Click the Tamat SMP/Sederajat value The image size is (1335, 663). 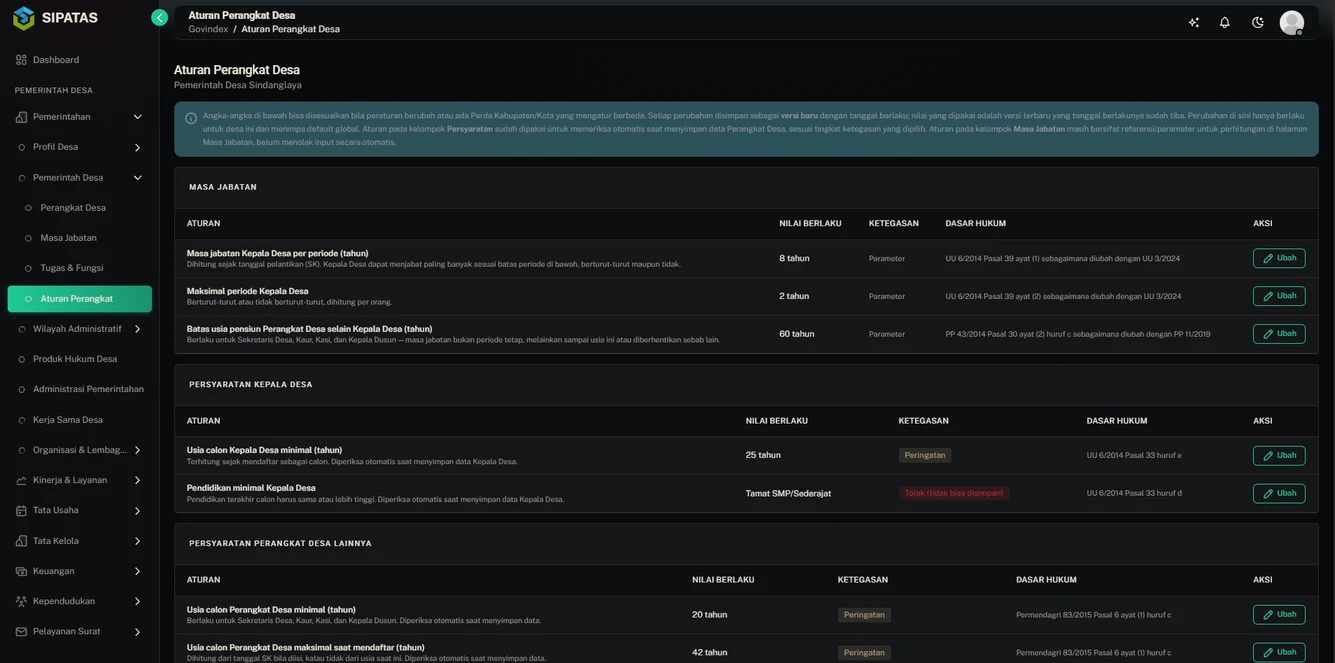[788, 493]
